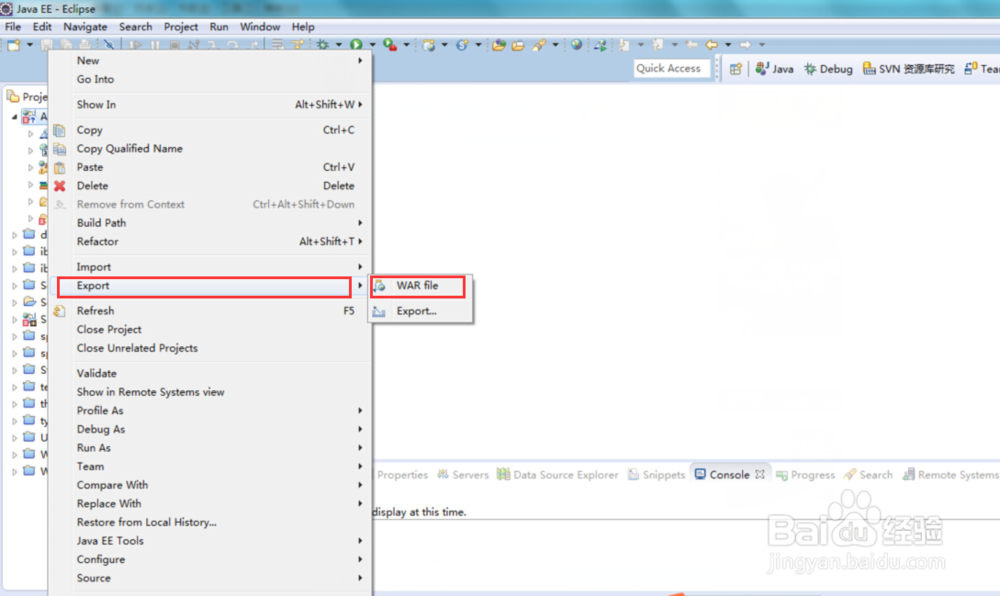Open the Window menu
Viewport: 1000px width, 596px height.
(260, 27)
